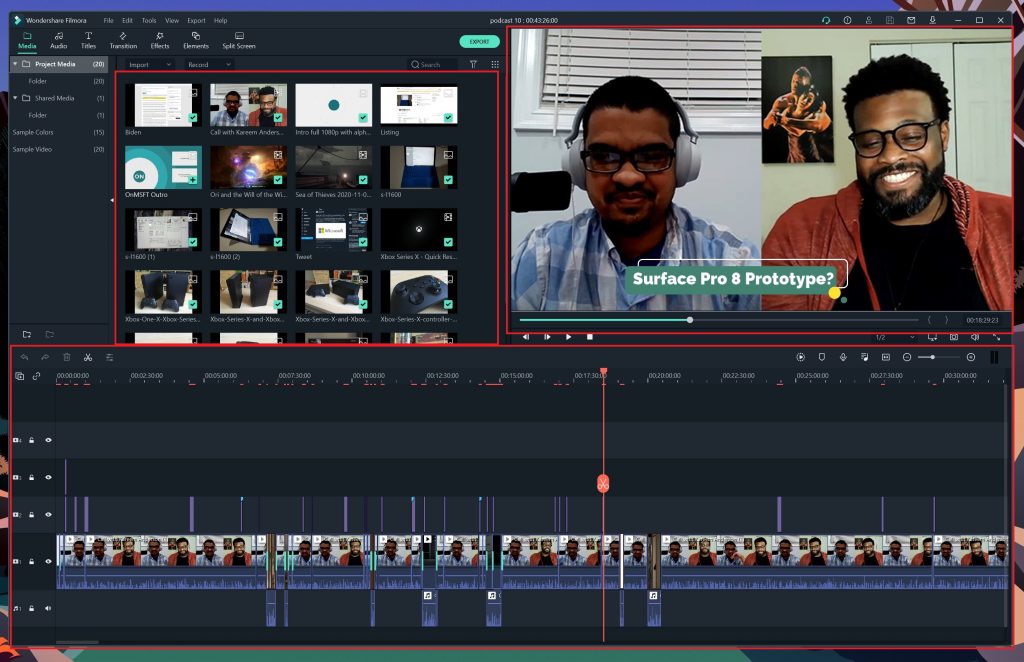The width and height of the screenshot is (1024, 662).
Task: Click the zoom-in plus circle icon
Action: (971, 357)
